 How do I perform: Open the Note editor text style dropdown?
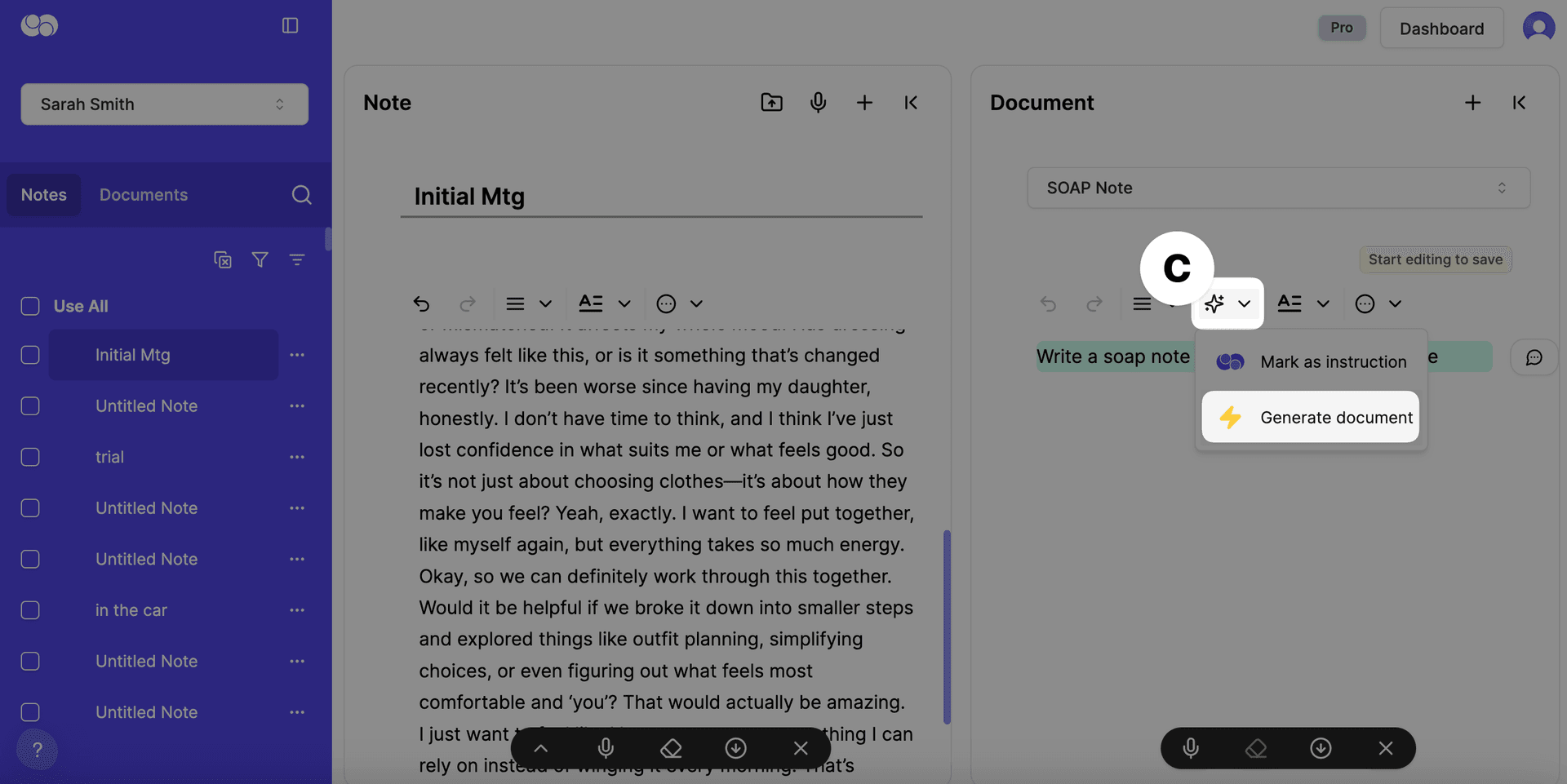[605, 303]
